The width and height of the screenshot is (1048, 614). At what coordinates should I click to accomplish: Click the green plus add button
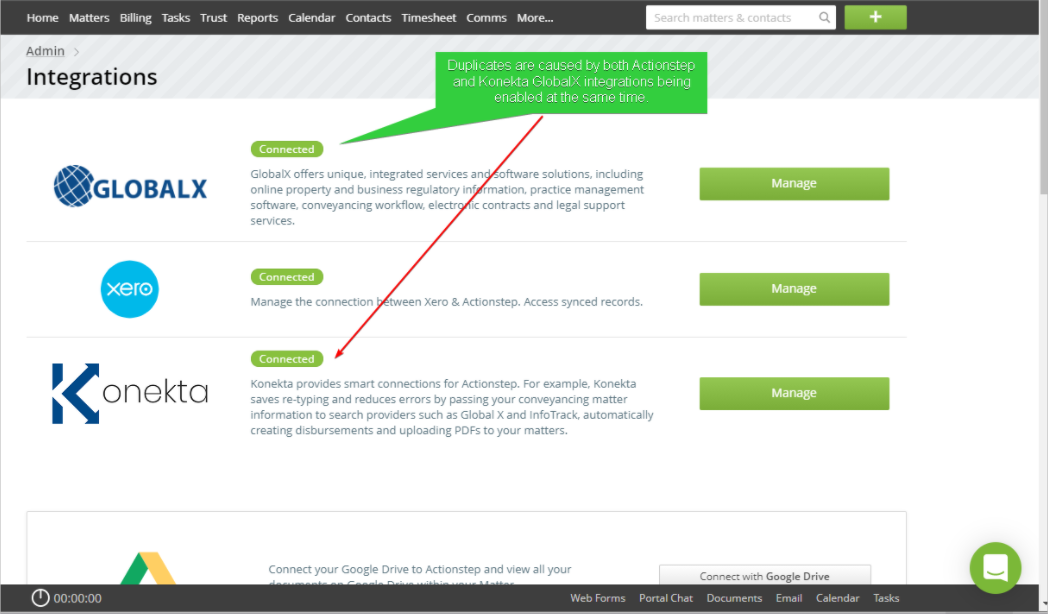[875, 17]
